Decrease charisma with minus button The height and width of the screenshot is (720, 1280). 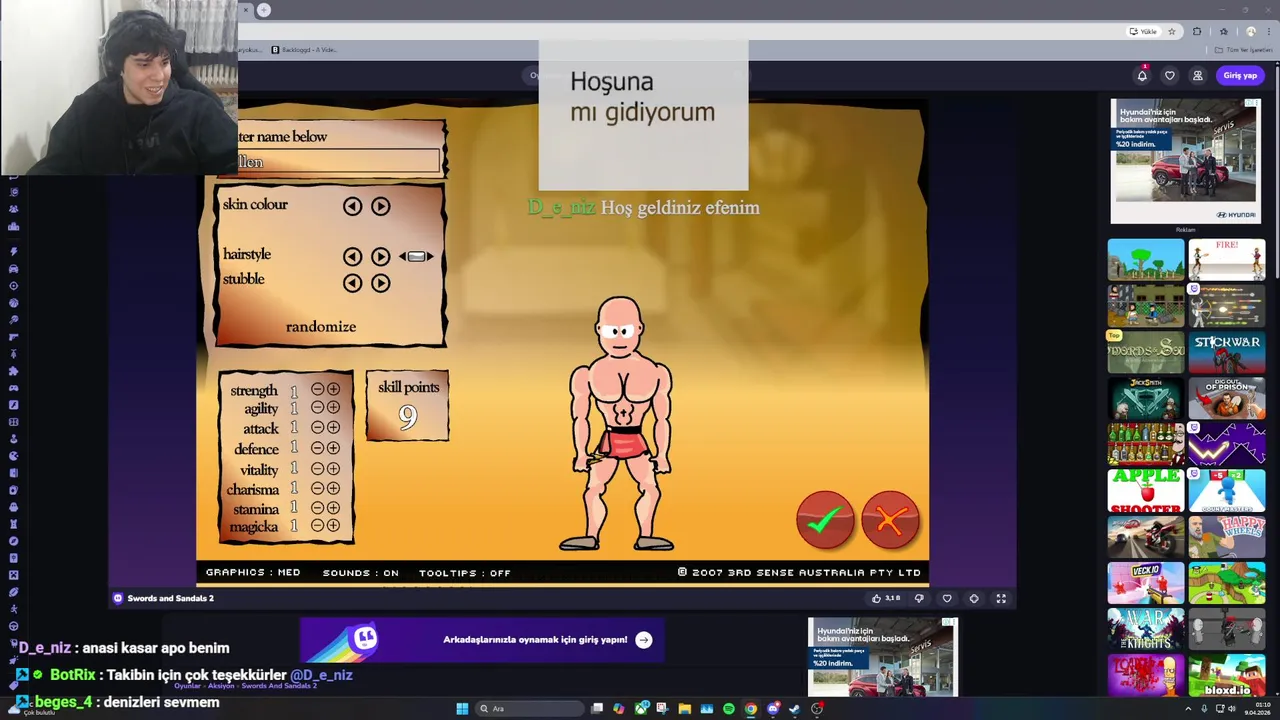pyautogui.click(x=318, y=488)
